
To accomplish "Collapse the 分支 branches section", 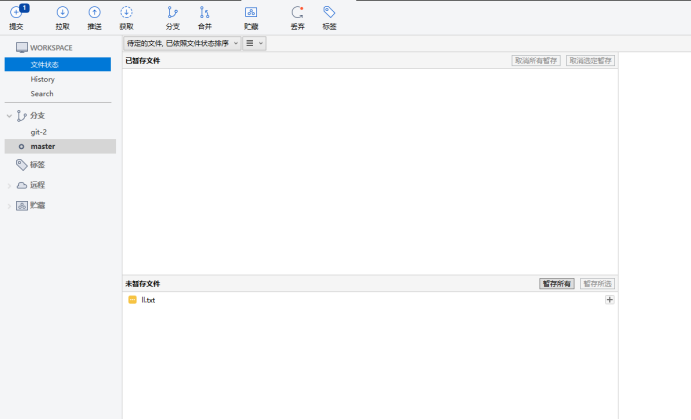I will click(9, 116).
